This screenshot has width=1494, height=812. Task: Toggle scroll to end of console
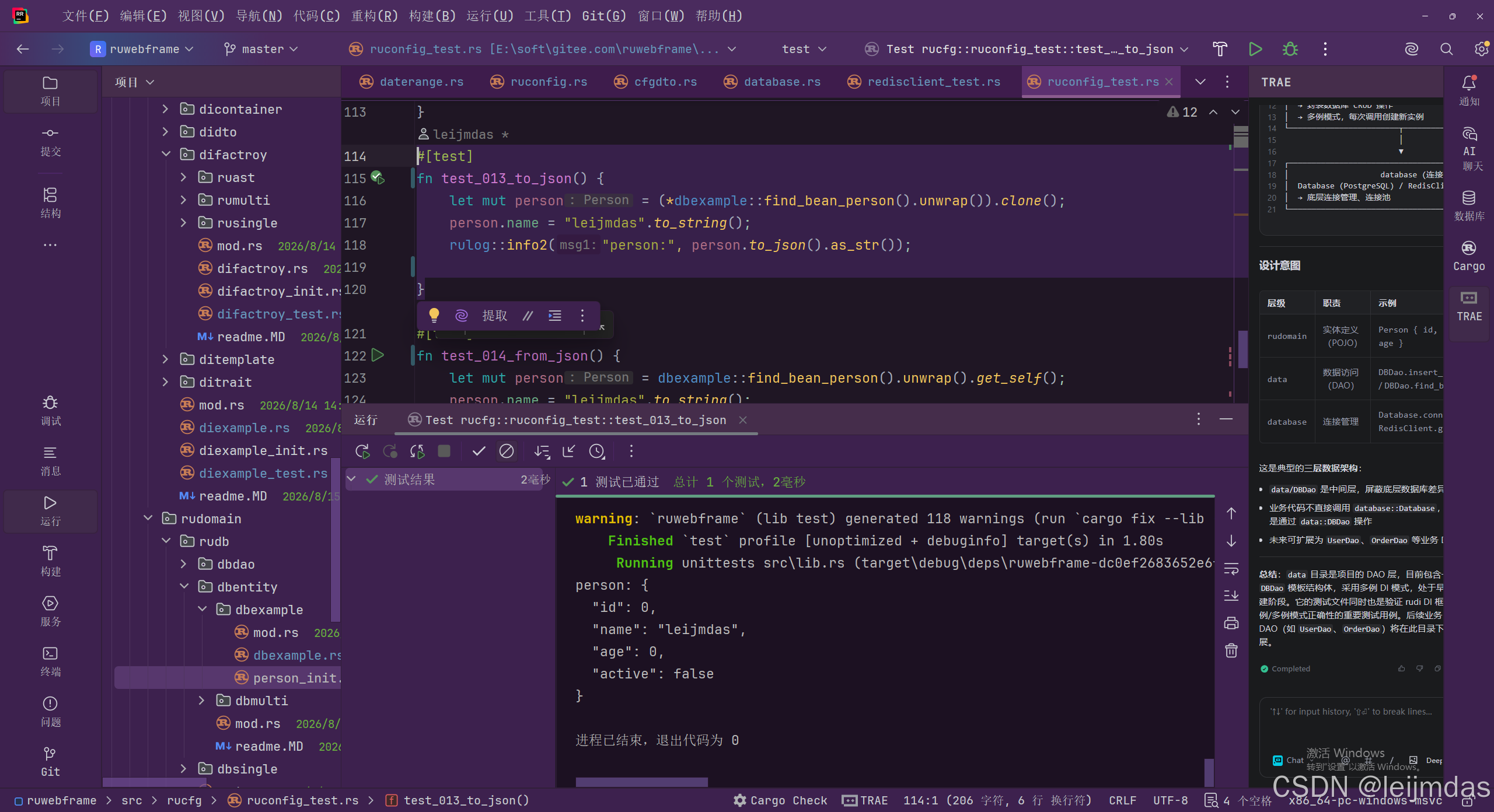point(1231,596)
